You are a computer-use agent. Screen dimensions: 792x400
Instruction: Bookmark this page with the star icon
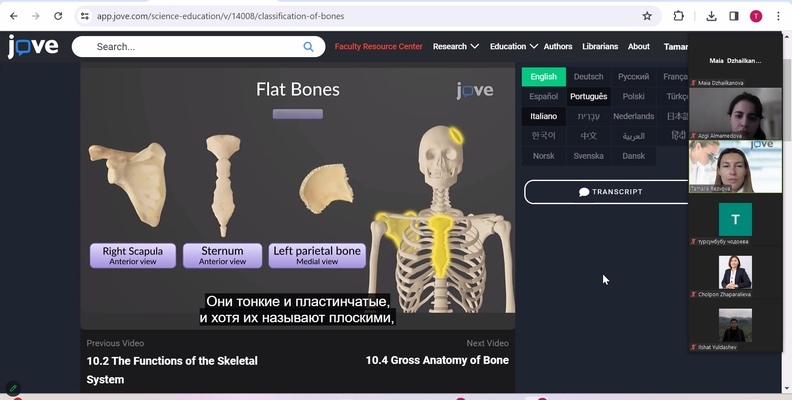[x=647, y=16]
